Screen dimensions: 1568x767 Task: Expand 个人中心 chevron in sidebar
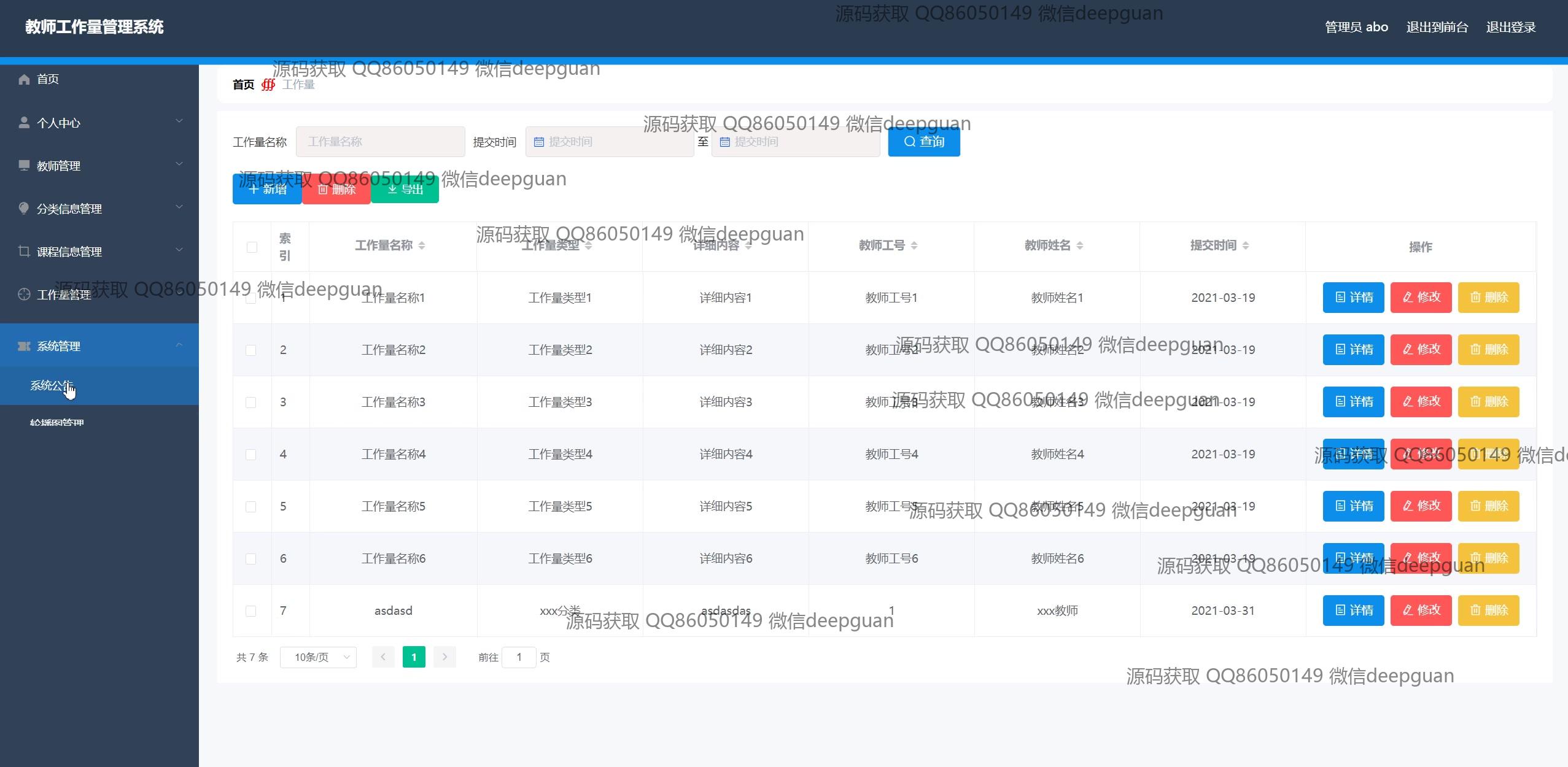[x=179, y=121]
